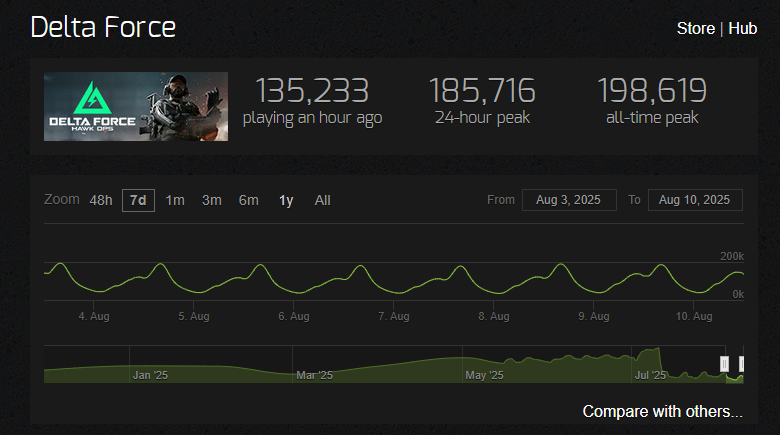Select the 7d zoom range
780x435 pixels.
tap(138, 201)
